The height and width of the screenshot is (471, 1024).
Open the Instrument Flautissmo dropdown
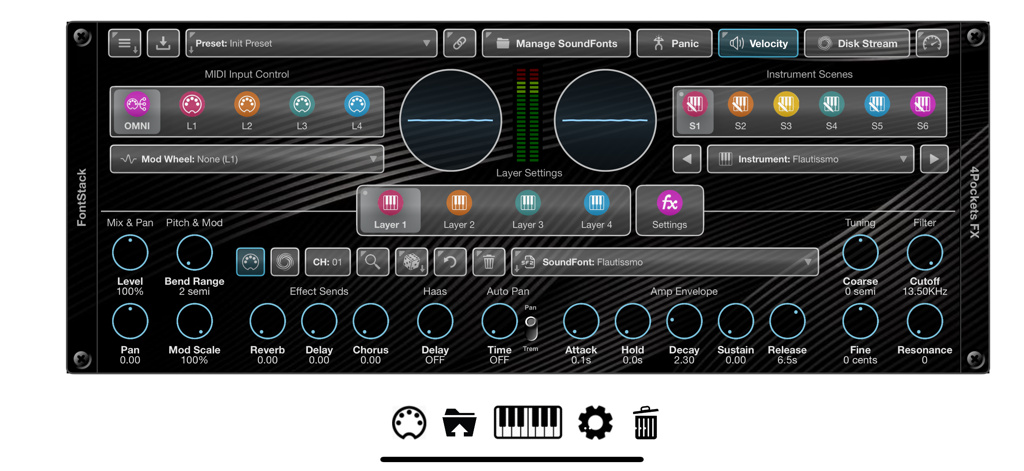click(810, 159)
